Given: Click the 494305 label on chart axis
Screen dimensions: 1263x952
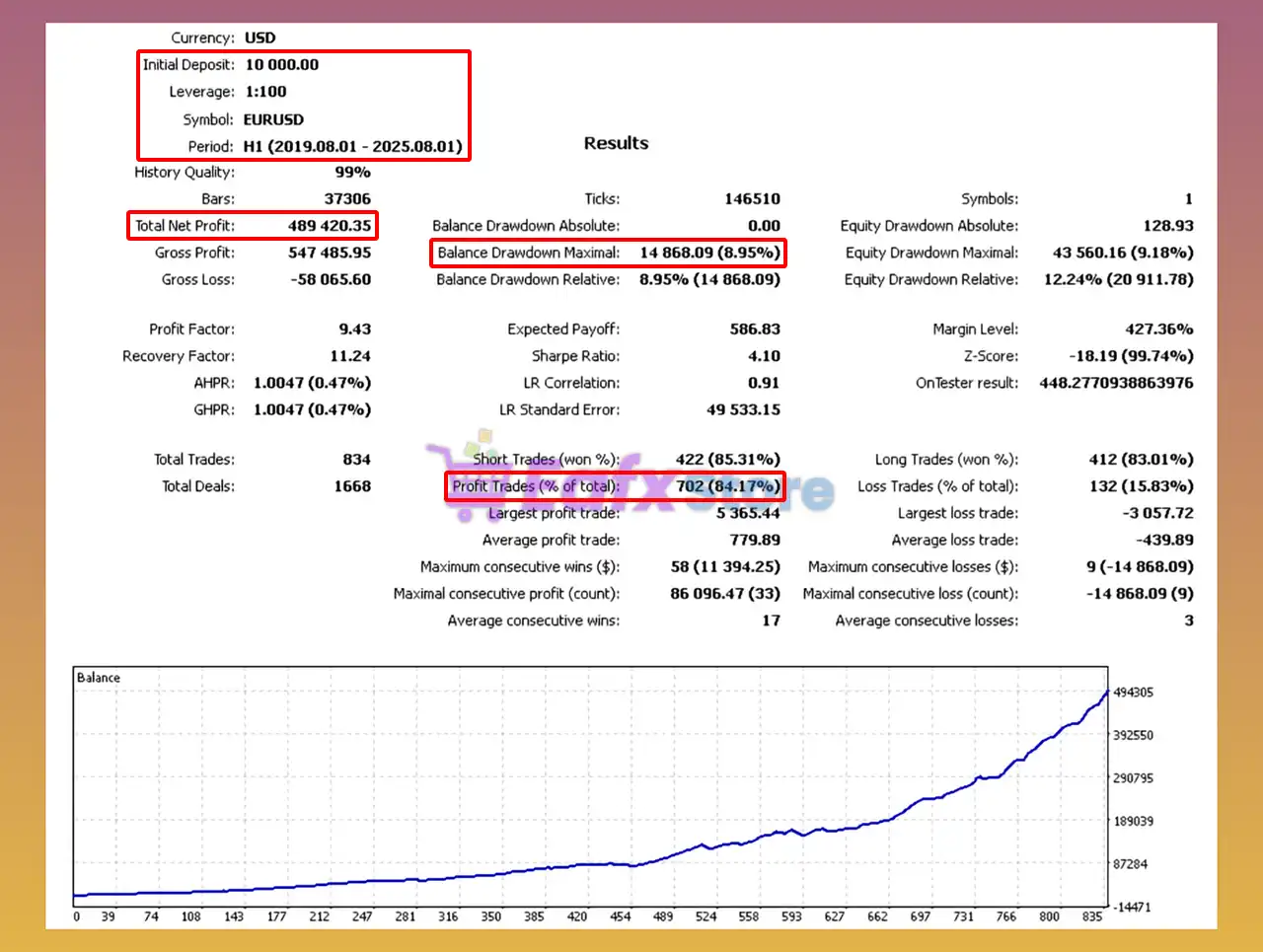Looking at the screenshot, I should tap(1133, 693).
